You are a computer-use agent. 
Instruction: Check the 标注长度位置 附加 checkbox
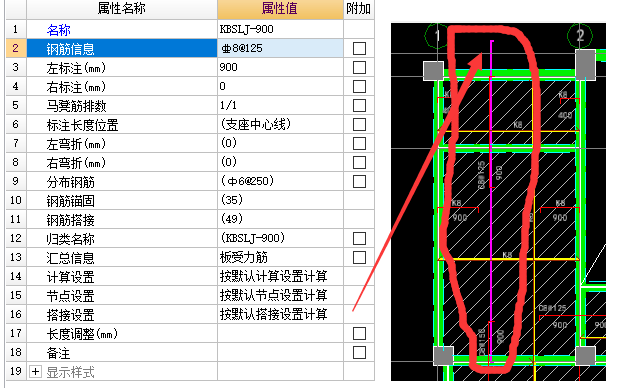coord(359,125)
